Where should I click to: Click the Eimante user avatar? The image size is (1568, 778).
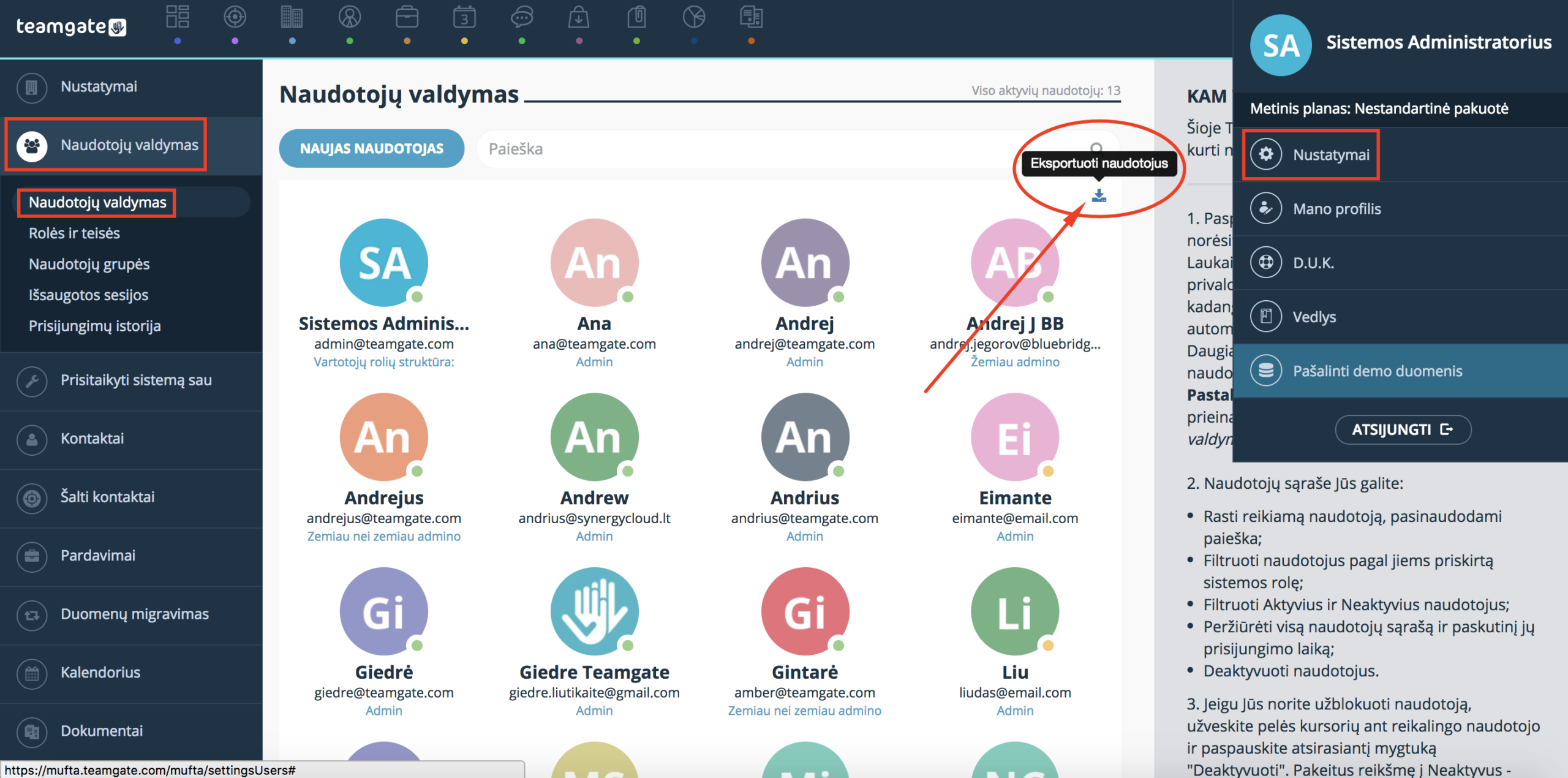1015,437
